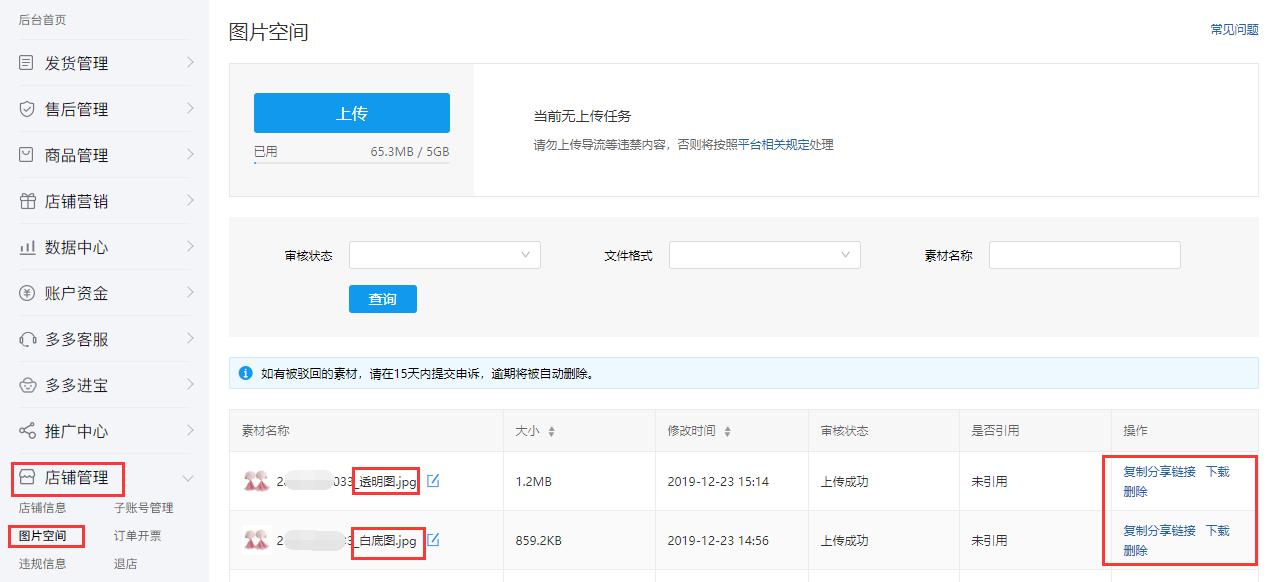Open the 审核状态 dropdown

pyautogui.click(x=444, y=255)
